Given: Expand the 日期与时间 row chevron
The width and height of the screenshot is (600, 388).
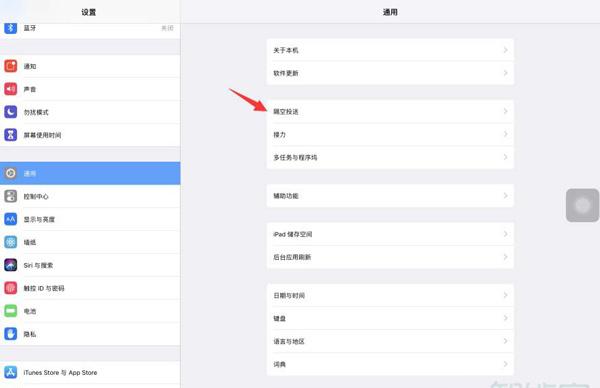Looking at the screenshot, I should [x=505, y=295].
